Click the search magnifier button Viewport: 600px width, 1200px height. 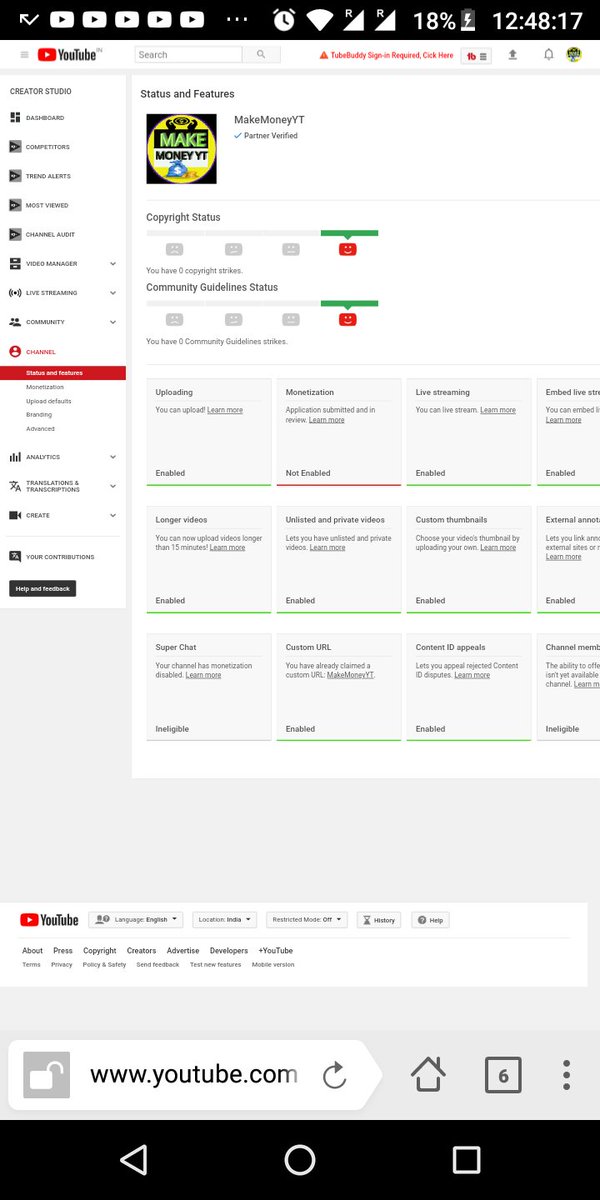point(261,55)
